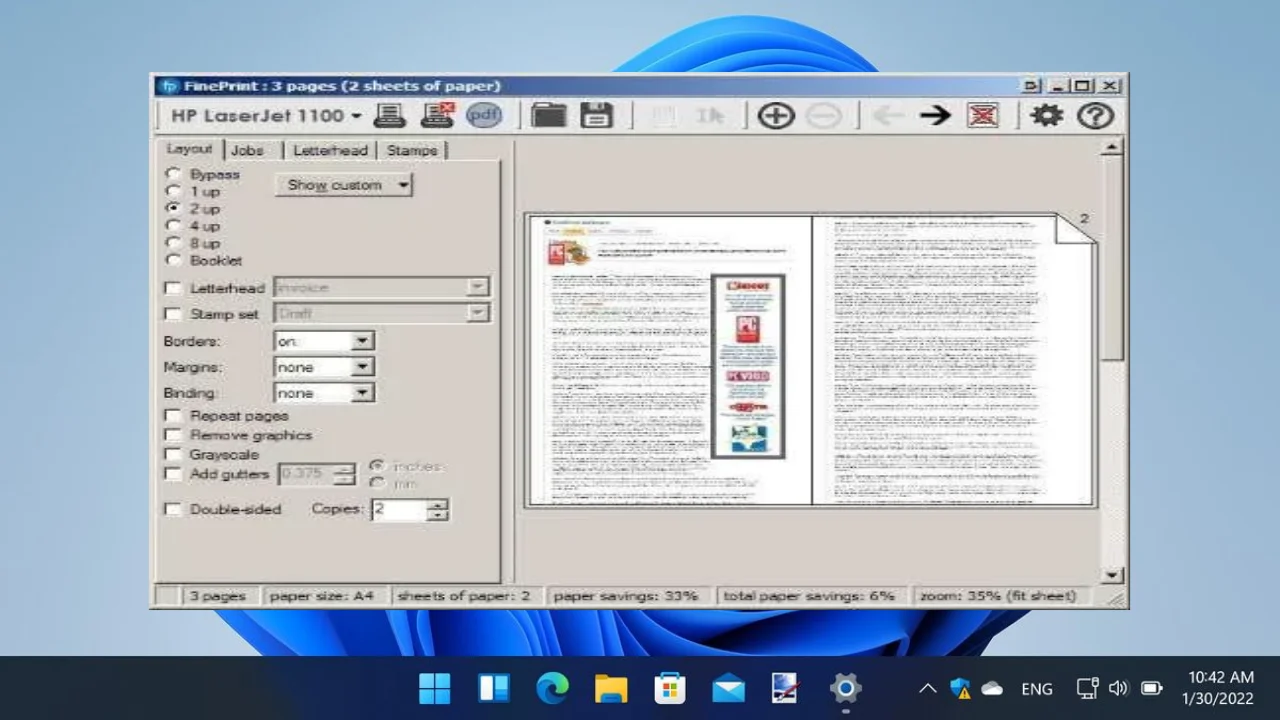Click the zoom in plus icon
This screenshot has width=1280, height=720.
click(x=775, y=116)
